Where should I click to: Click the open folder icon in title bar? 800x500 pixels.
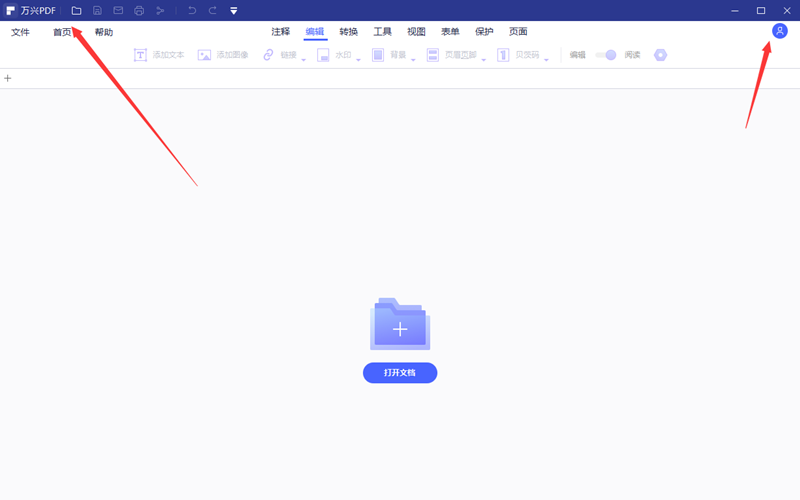(77, 10)
